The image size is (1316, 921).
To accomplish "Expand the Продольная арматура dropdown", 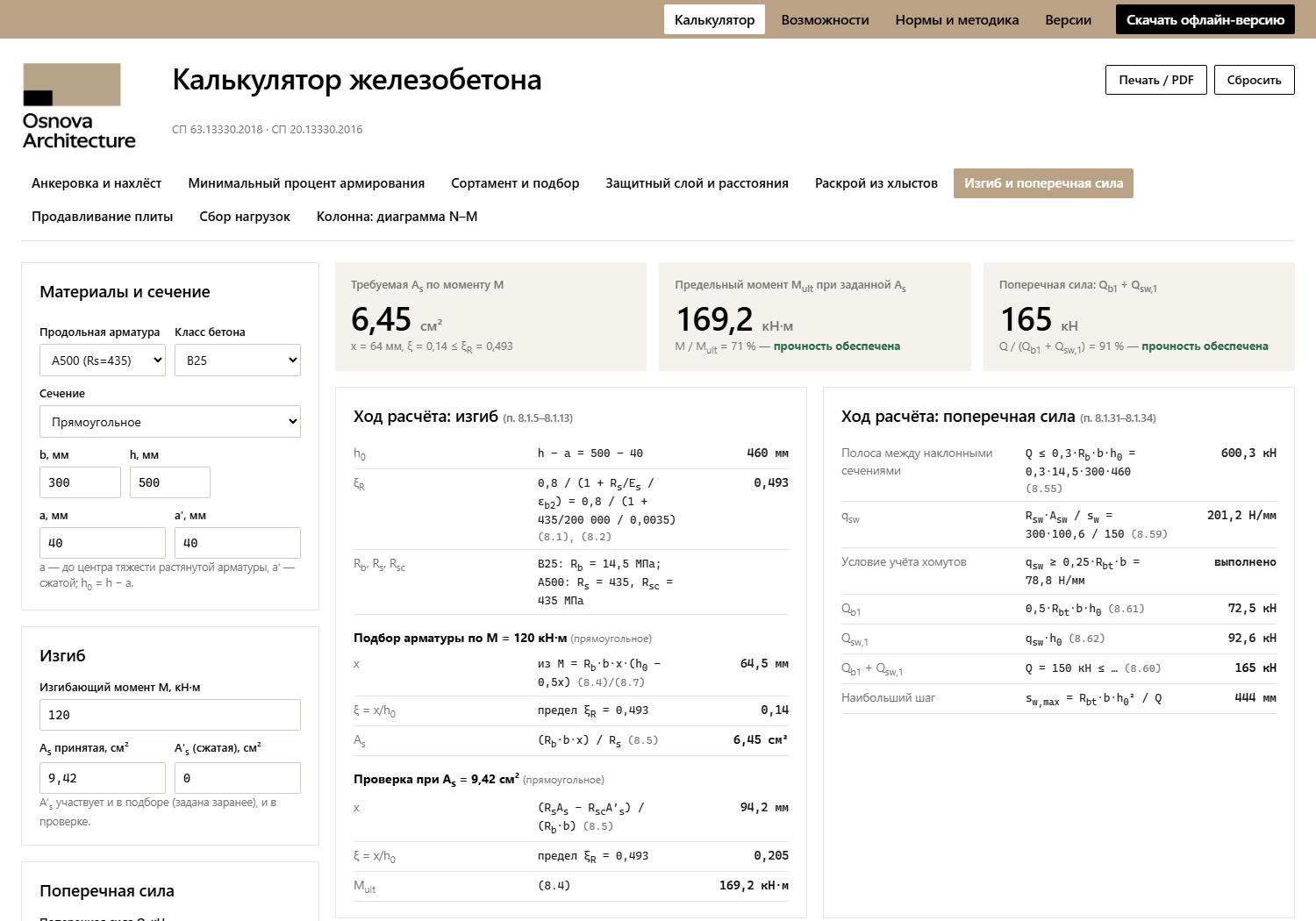I will pos(103,361).
